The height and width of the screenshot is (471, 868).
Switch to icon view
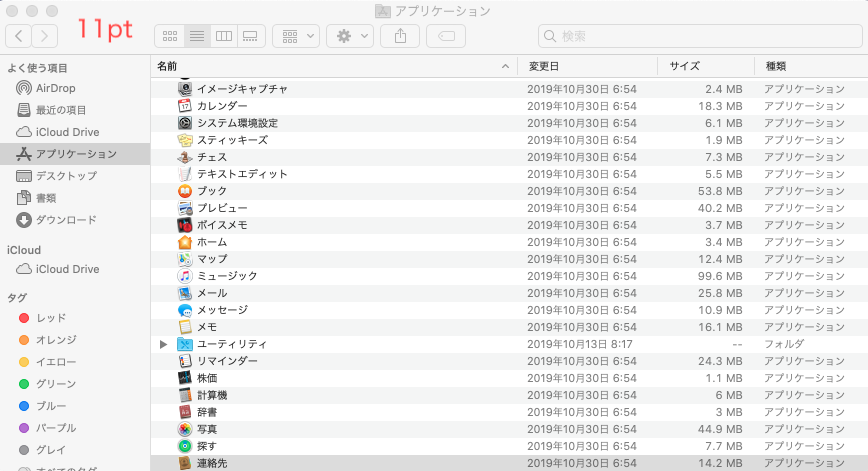169,37
